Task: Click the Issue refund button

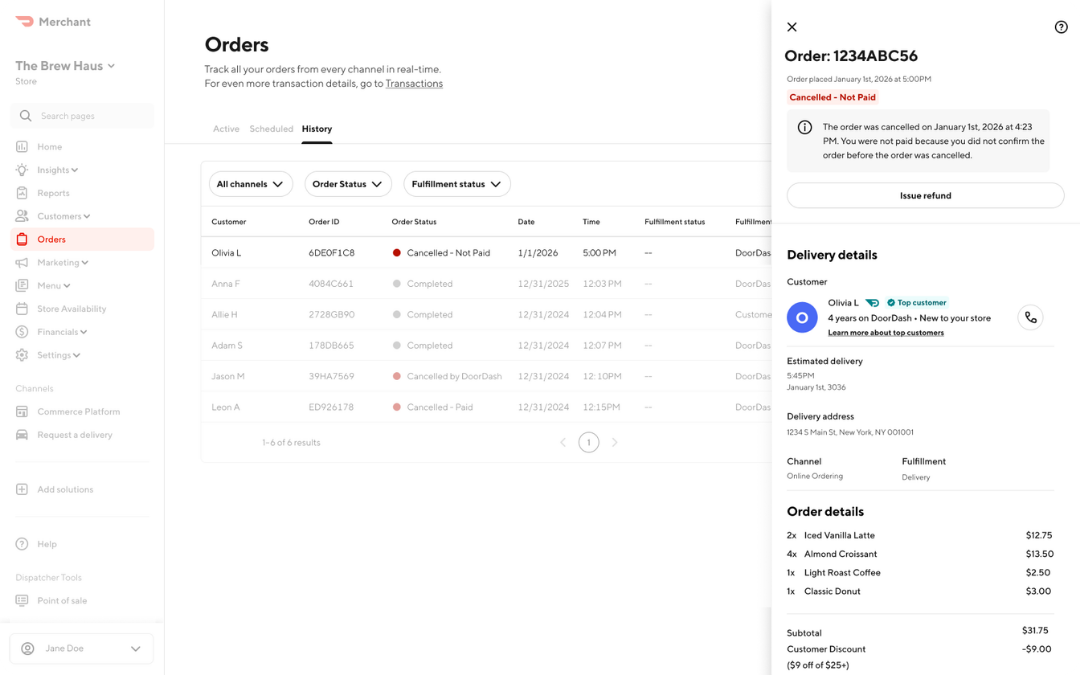Action: click(925, 195)
